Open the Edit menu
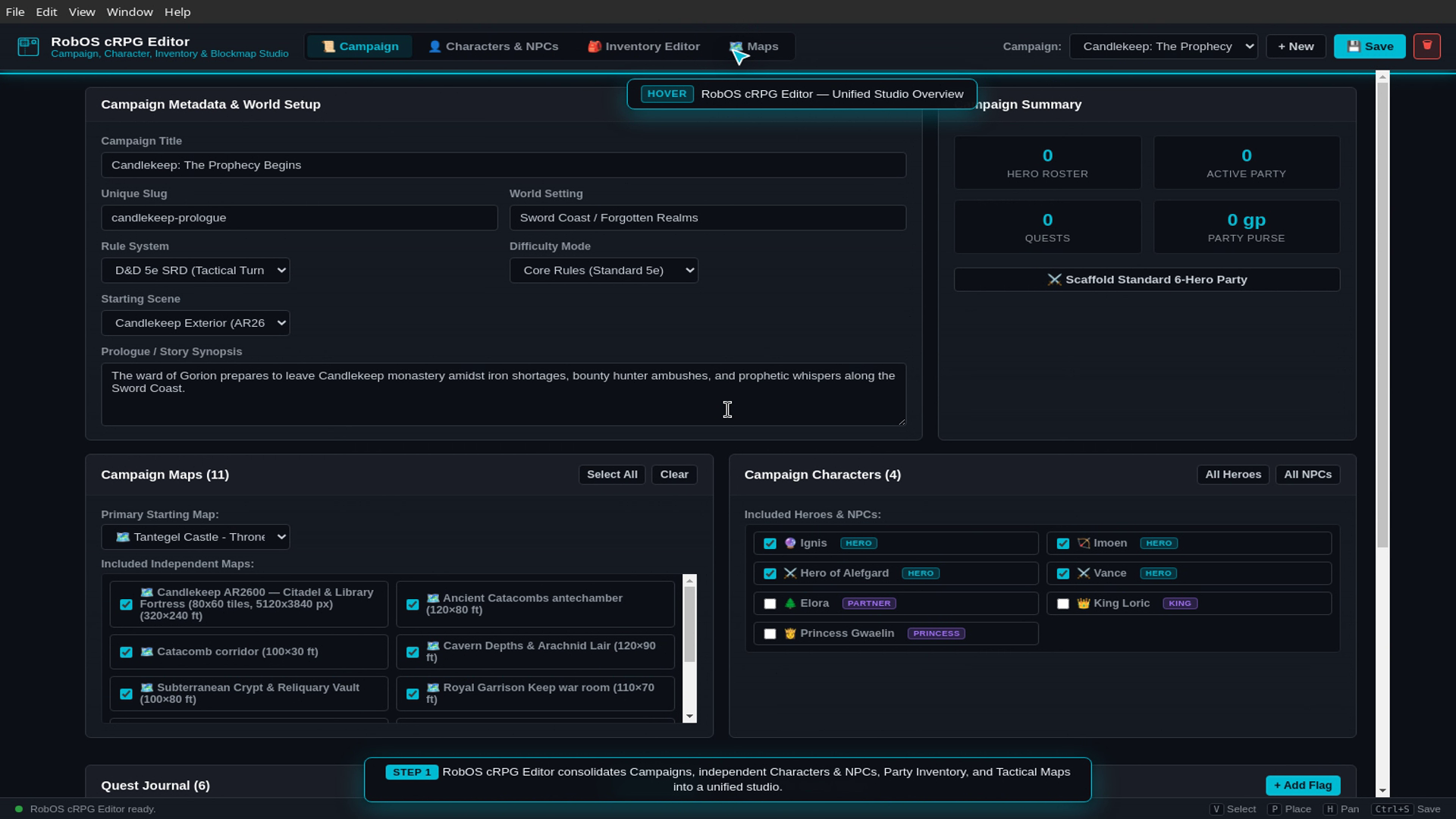The width and height of the screenshot is (1456, 819). coord(46,12)
